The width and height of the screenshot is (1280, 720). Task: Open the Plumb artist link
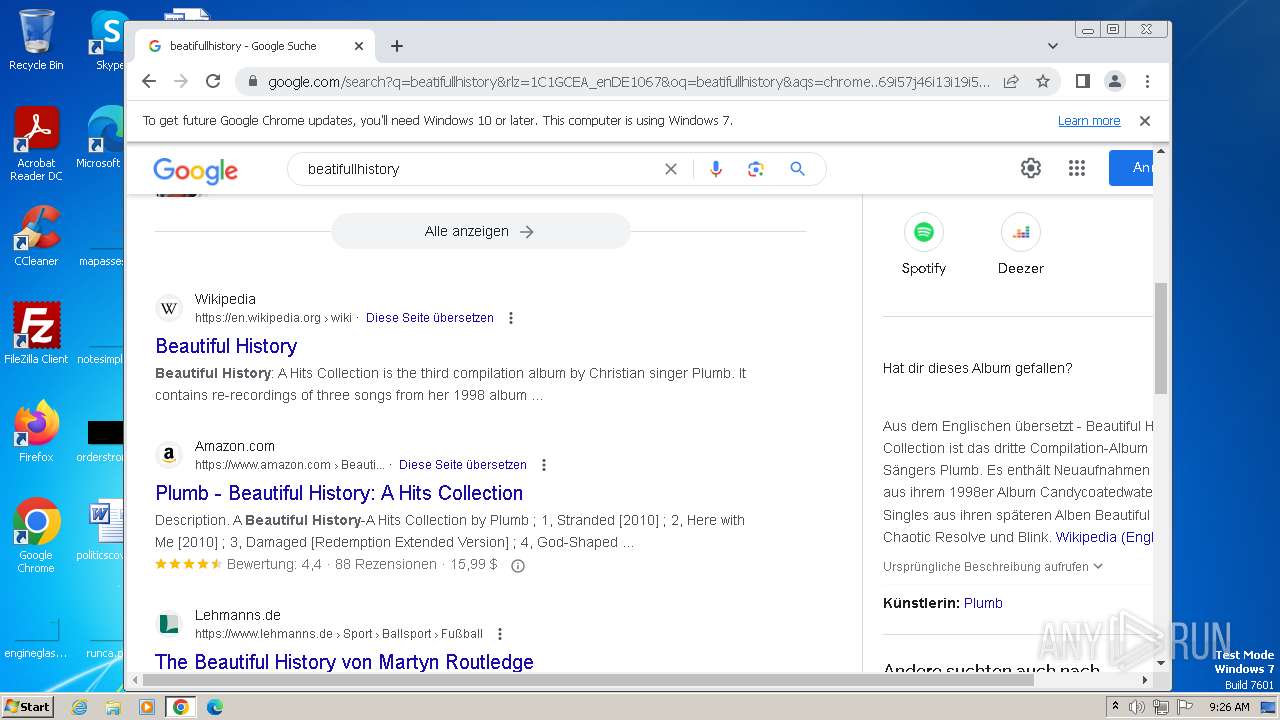(x=983, y=603)
